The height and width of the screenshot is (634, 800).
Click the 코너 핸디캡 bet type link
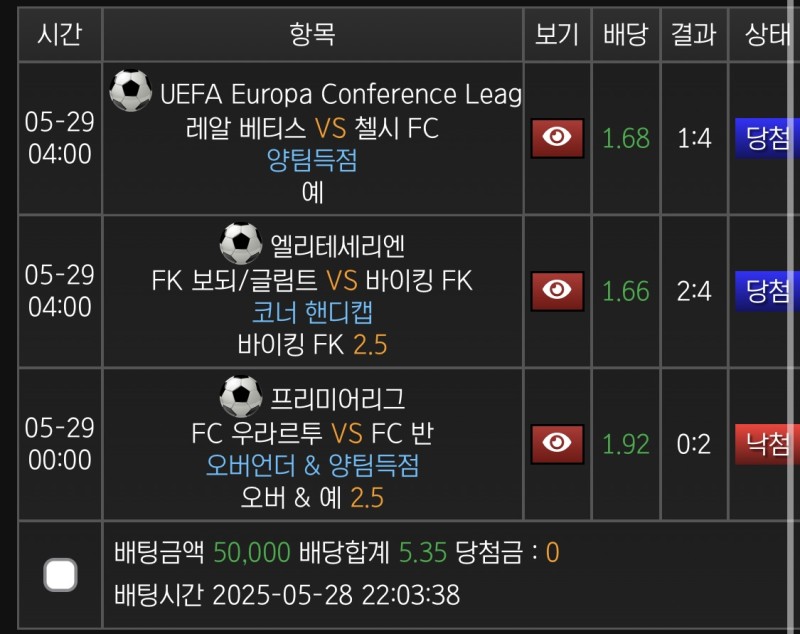pyautogui.click(x=312, y=314)
